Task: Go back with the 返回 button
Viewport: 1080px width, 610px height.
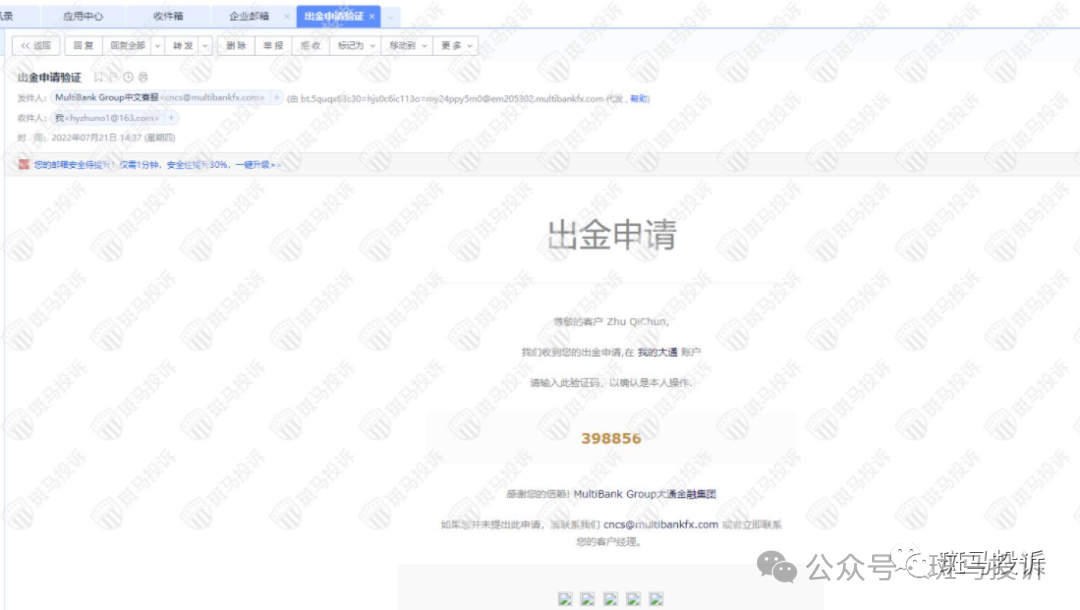Action: [x=36, y=45]
